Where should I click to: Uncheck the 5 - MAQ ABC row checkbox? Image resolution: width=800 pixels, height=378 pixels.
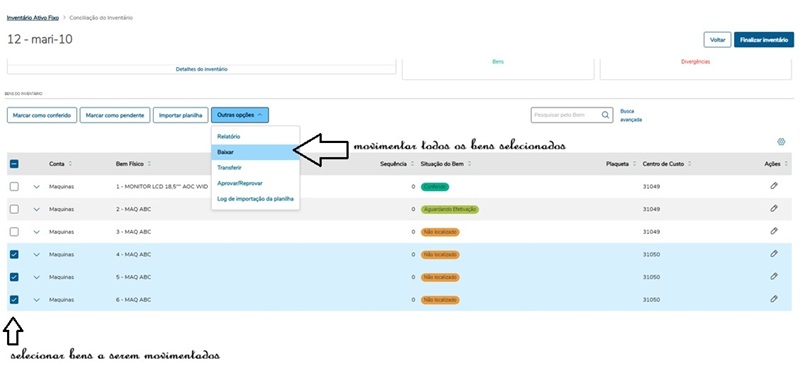[14, 277]
